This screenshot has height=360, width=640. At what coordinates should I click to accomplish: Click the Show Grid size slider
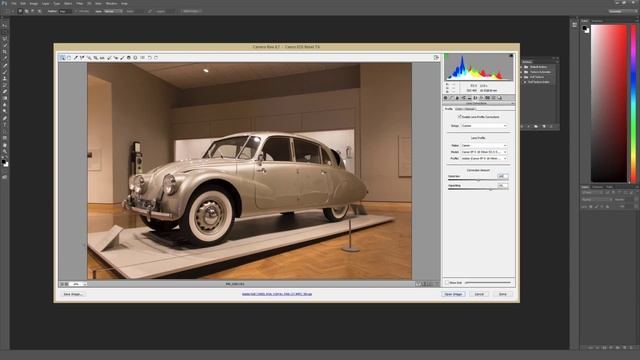488,282
